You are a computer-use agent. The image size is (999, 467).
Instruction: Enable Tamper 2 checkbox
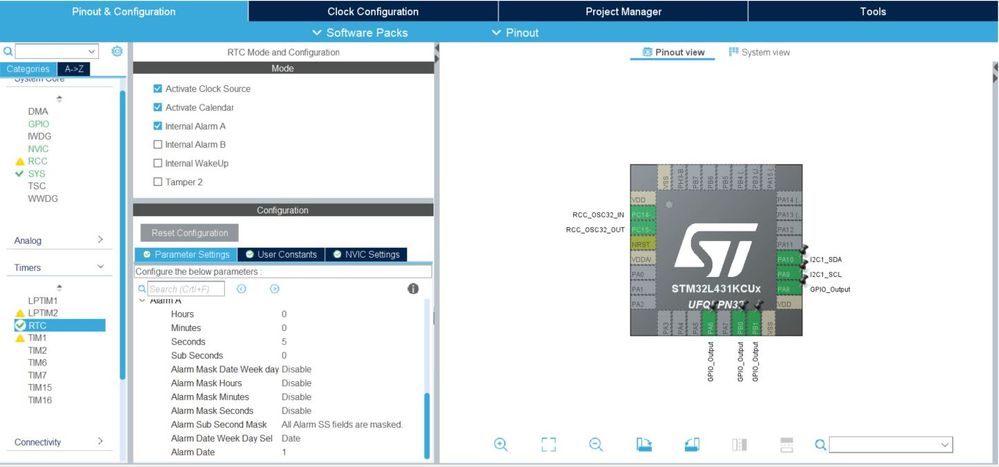point(158,182)
